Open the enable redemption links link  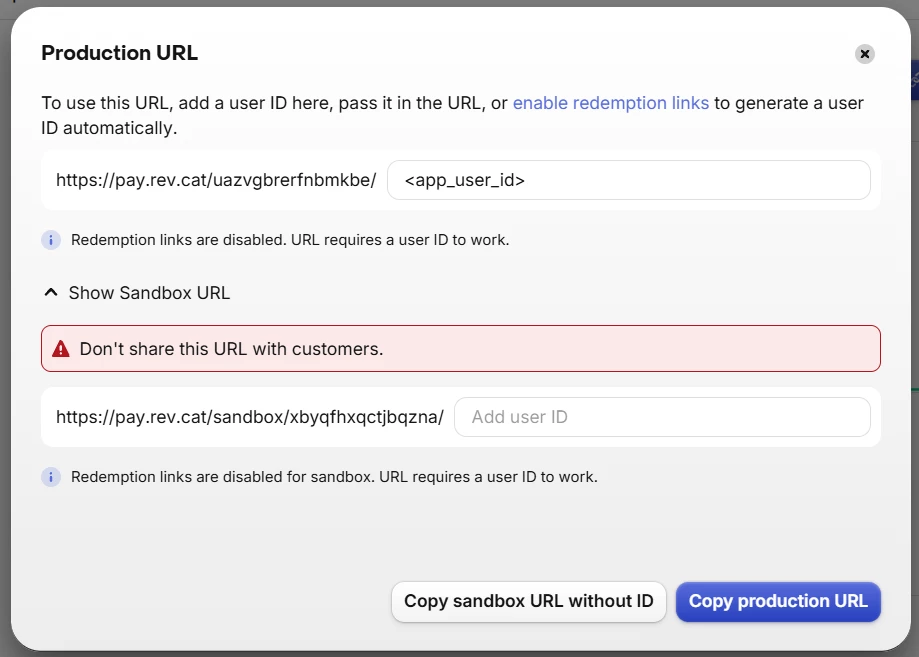[610, 103]
